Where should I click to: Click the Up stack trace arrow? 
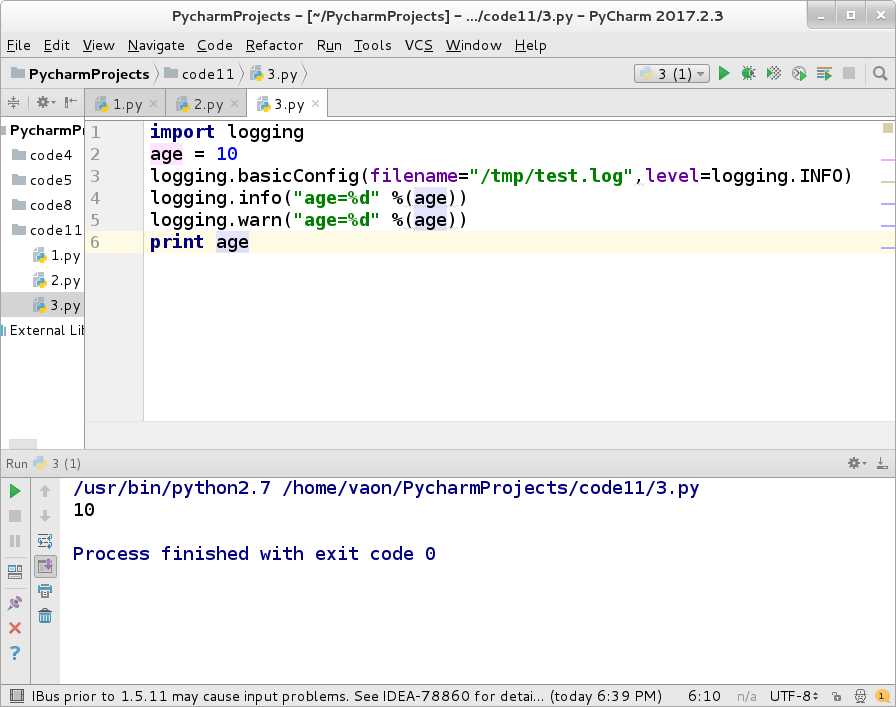45,491
